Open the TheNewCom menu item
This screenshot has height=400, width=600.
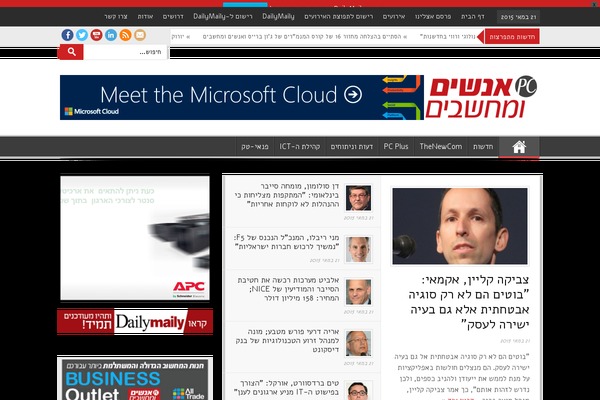point(441,147)
